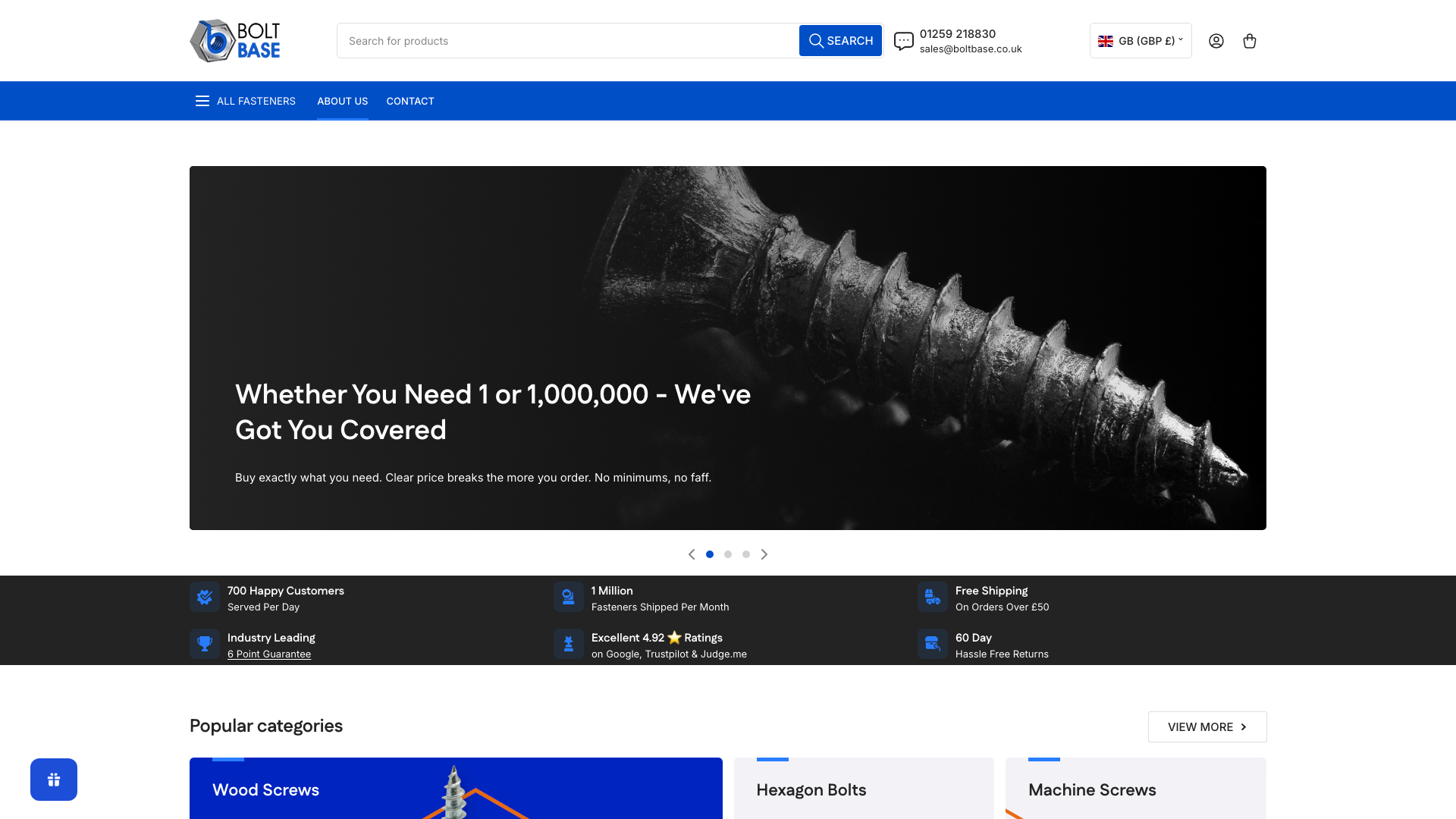The height and width of the screenshot is (819, 1456).
Task: Select the third carousel dot
Action: pyautogui.click(x=746, y=554)
